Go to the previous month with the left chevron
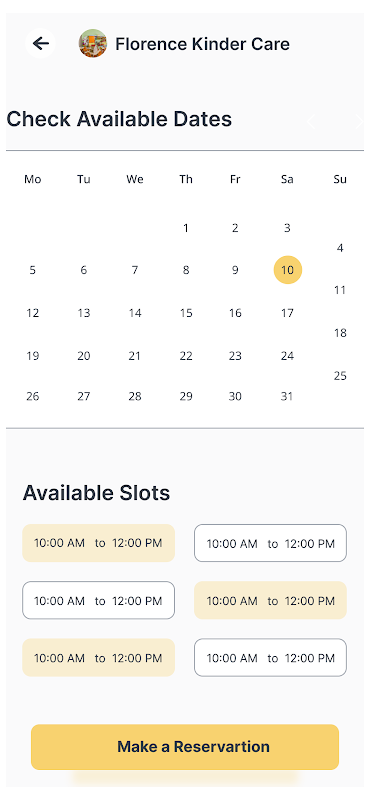The width and height of the screenshot is (370, 800). coord(310,121)
